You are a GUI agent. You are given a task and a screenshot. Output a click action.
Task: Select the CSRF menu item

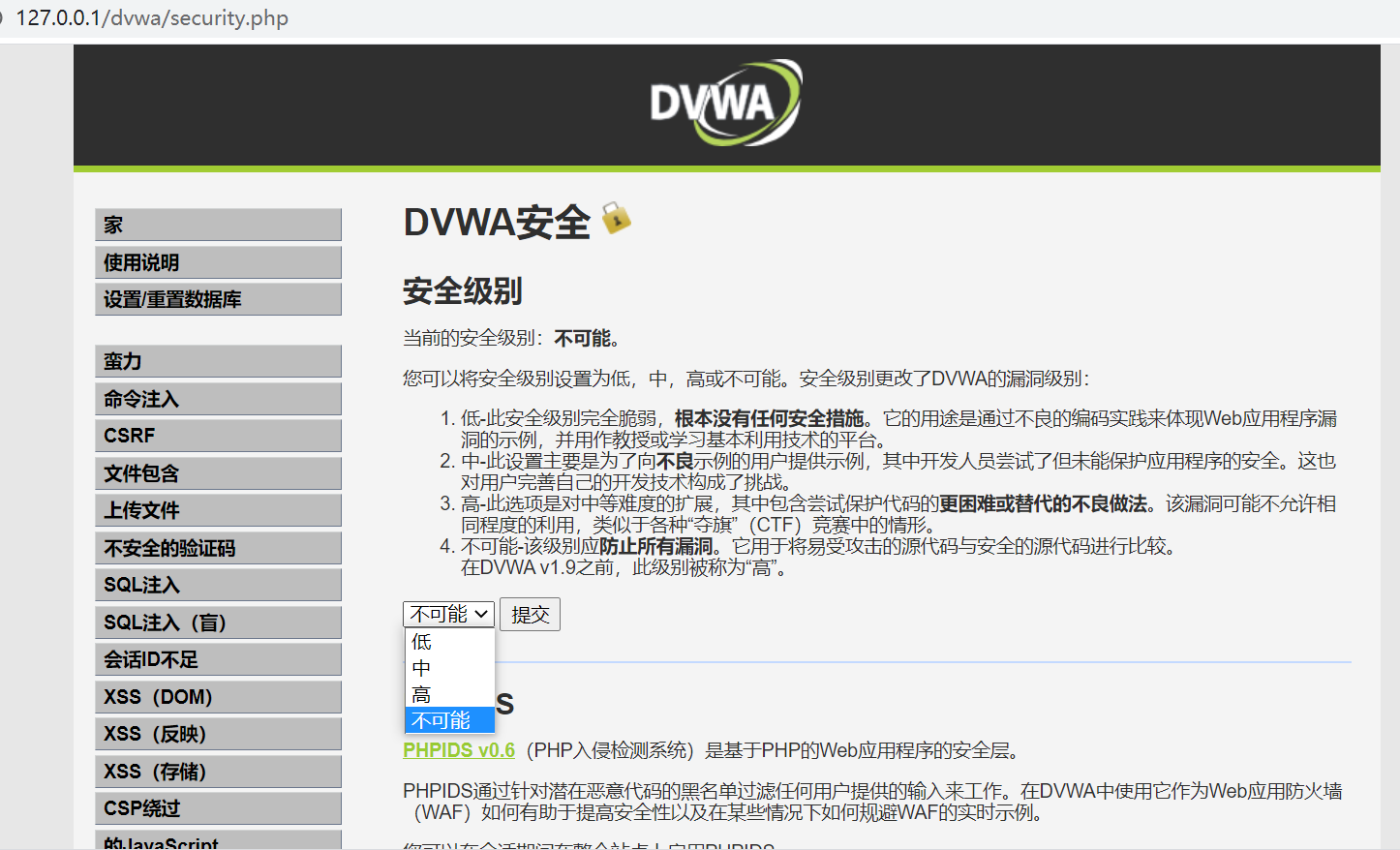click(x=218, y=436)
